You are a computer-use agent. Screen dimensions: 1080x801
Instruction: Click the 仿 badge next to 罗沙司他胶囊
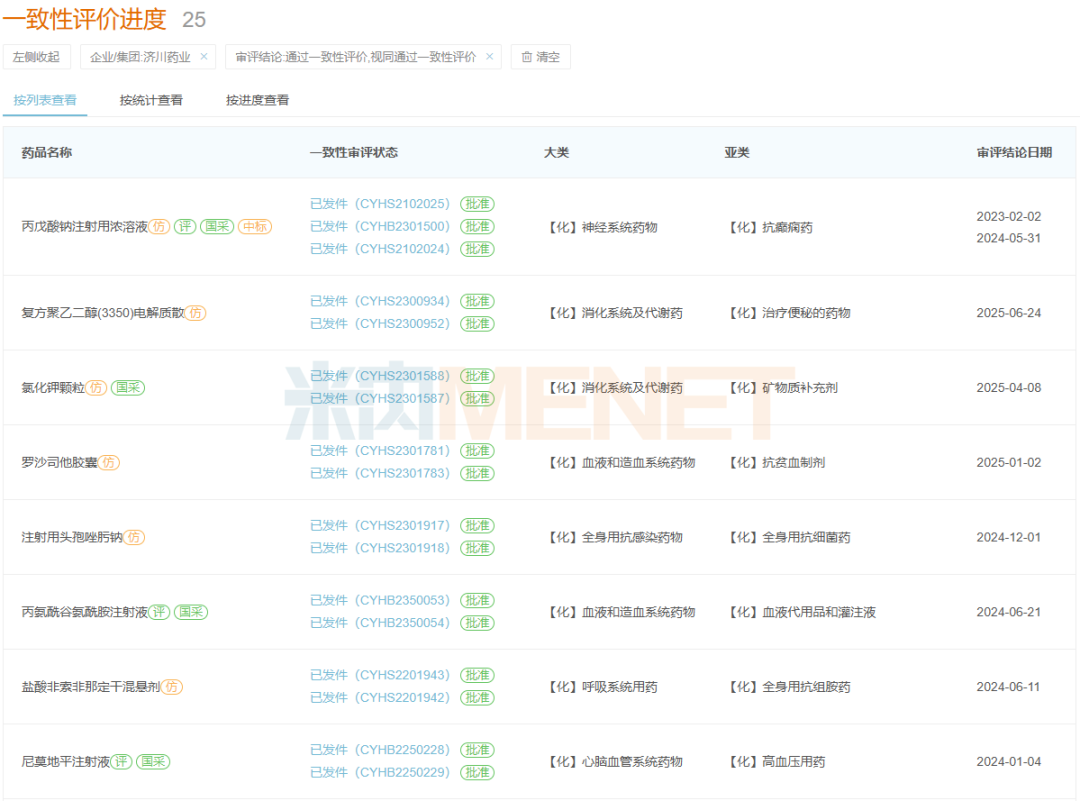point(109,463)
